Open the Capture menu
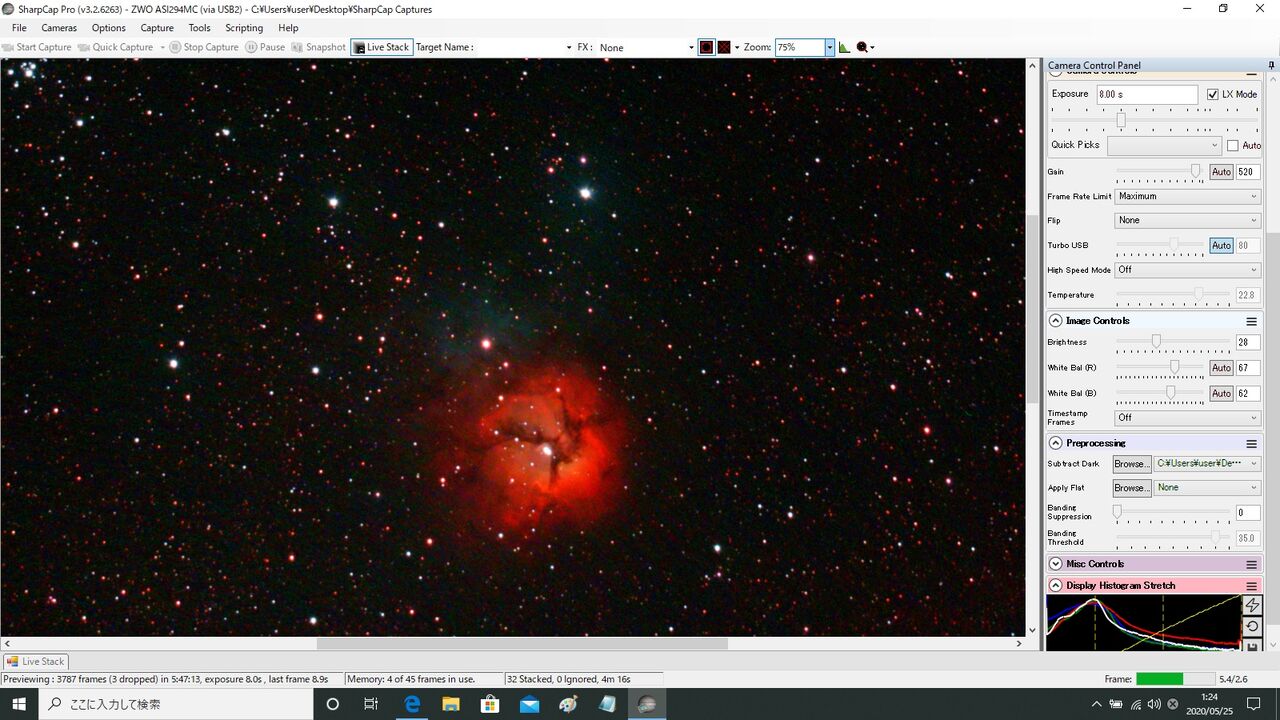1280x720 pixels. 157,28
